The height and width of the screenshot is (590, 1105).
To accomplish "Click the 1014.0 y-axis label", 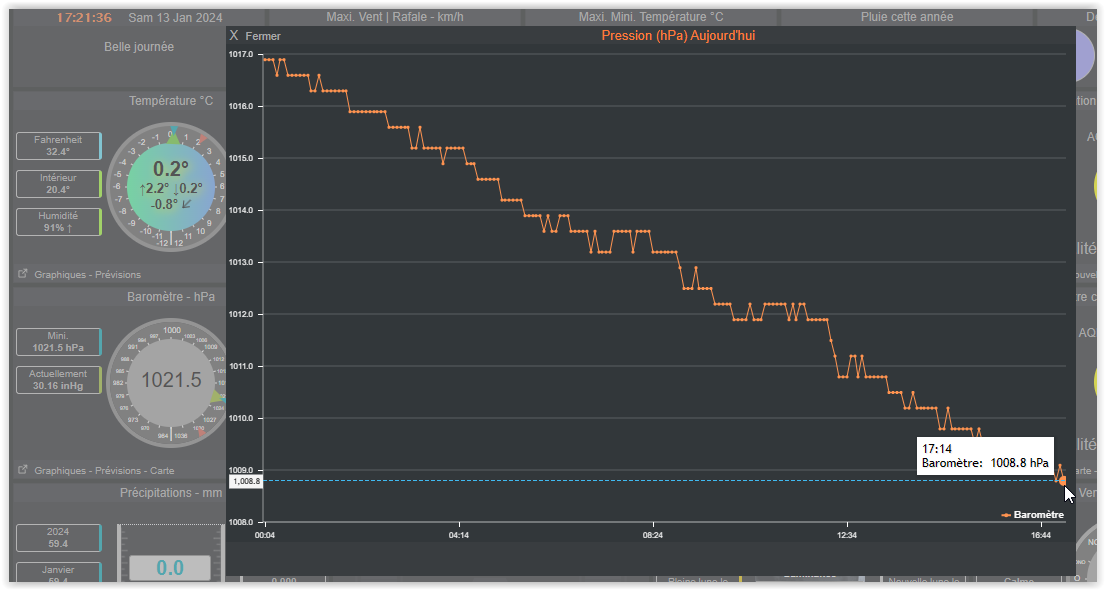I will point(240,210).
